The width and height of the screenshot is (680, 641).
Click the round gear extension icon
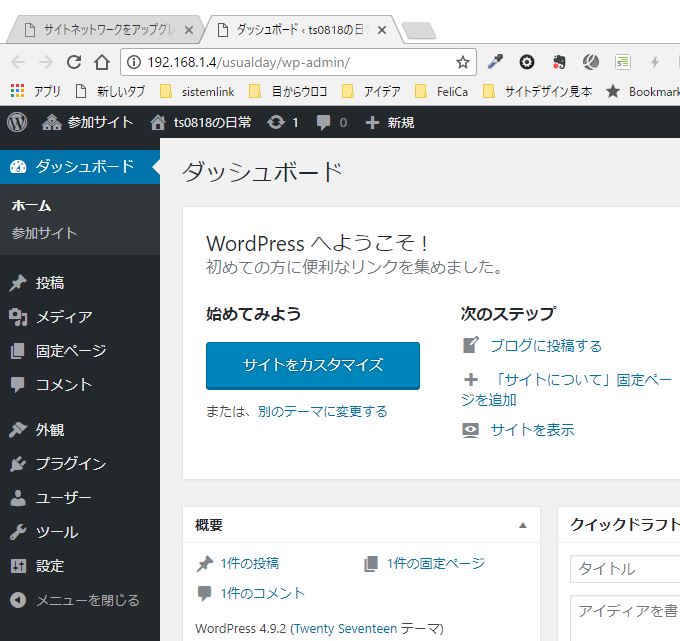(x=526, y=62)
